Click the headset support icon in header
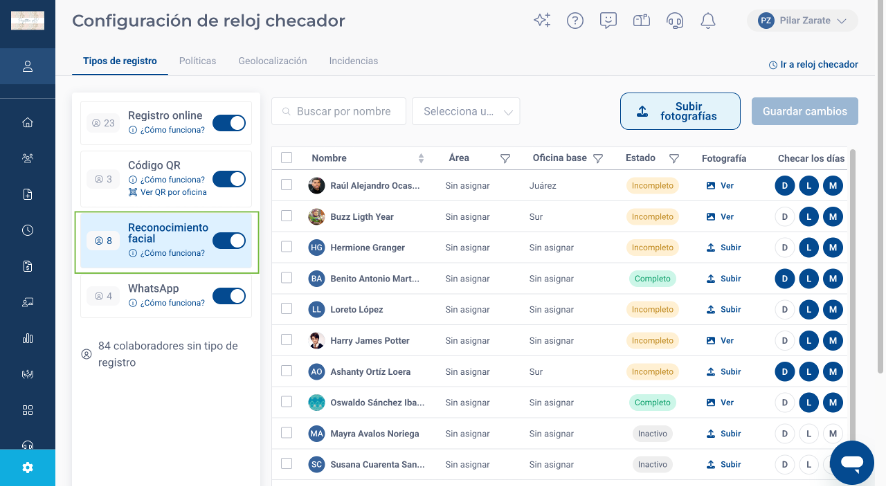 [x=674, y=21]
